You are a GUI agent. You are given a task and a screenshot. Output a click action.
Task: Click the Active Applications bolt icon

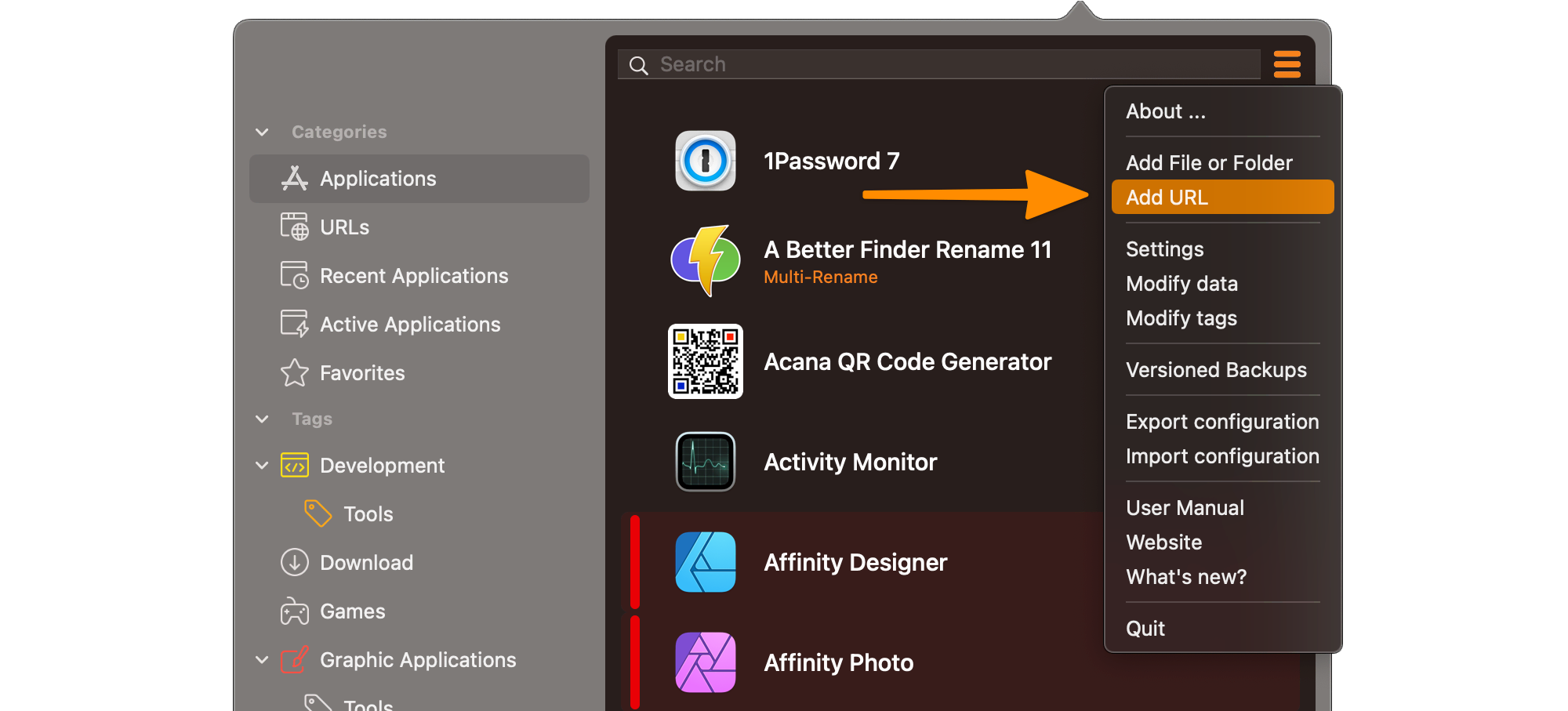pos(295,324)
